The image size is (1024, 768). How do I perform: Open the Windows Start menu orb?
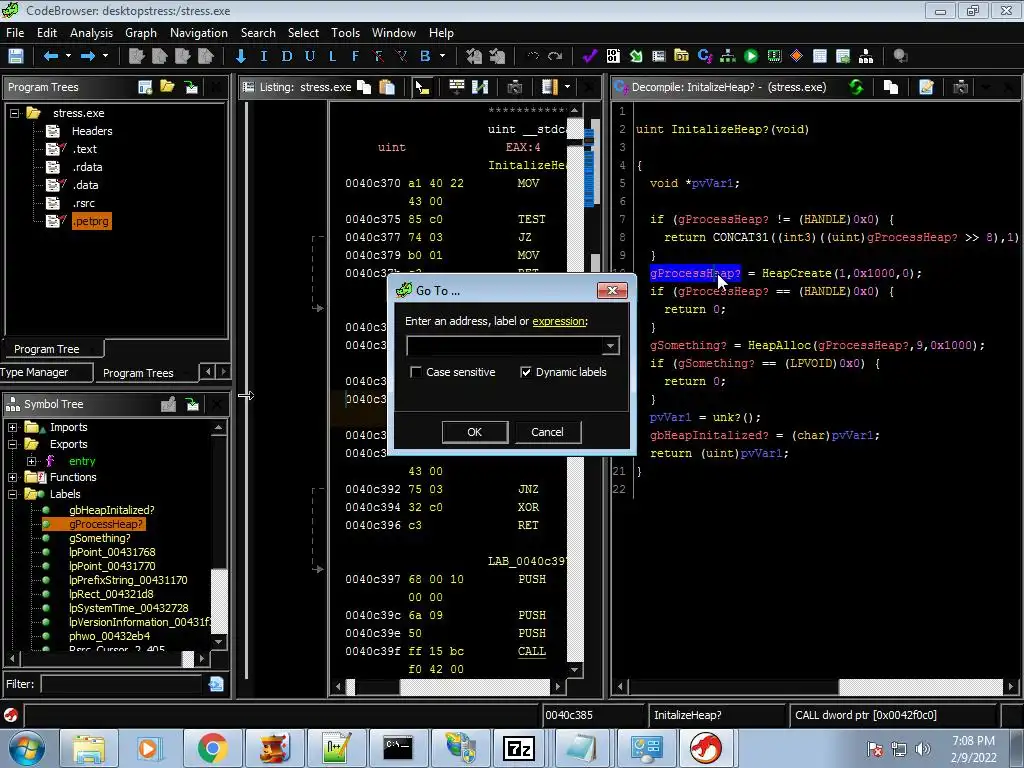27,748
